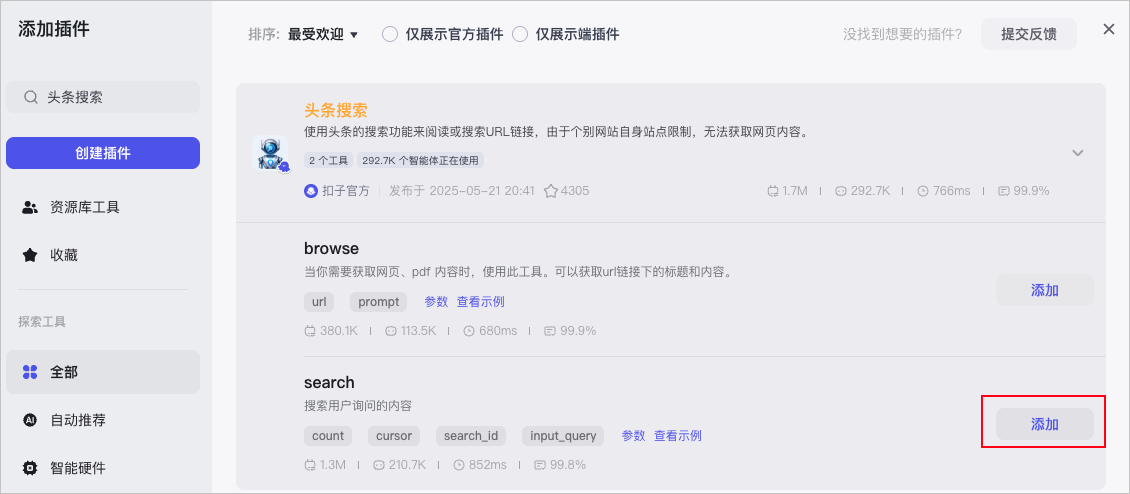Viewport: 1130px width, 494px height.
Task: Click the 680ms clock icon for browse
Action: point(469,331)
